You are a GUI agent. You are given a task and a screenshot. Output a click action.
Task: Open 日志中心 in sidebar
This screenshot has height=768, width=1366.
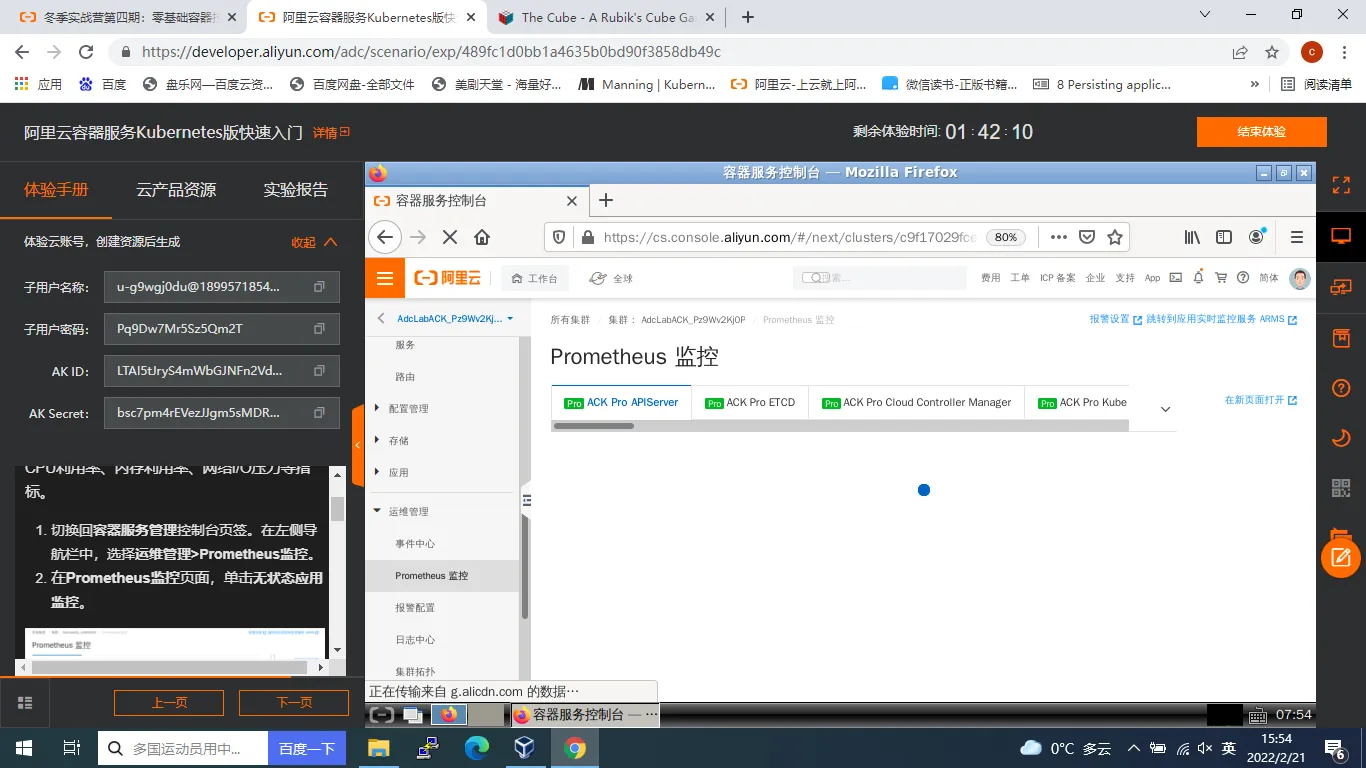pyautogui.click(x=415, y=640)
